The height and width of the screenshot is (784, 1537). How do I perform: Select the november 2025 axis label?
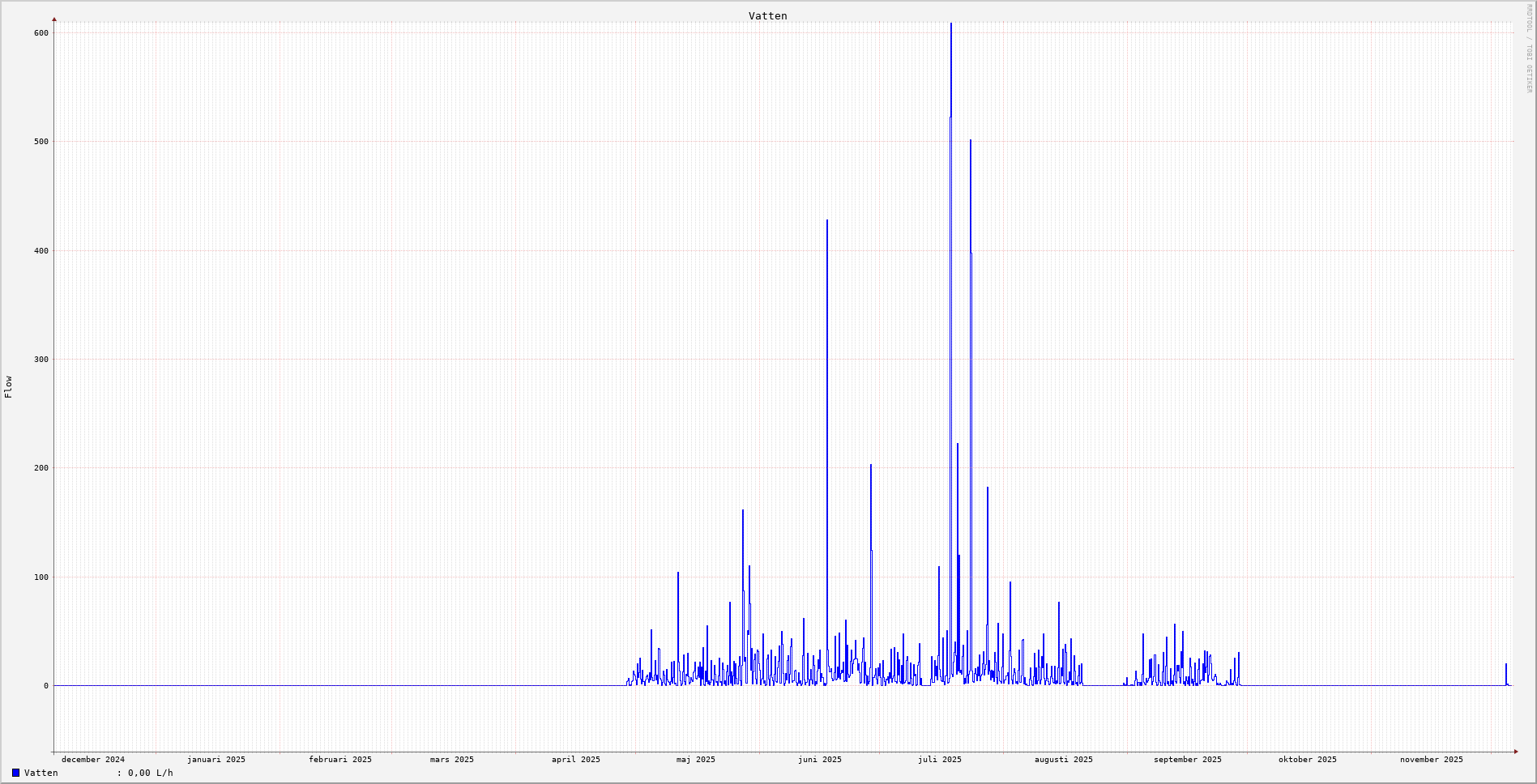1432,760
